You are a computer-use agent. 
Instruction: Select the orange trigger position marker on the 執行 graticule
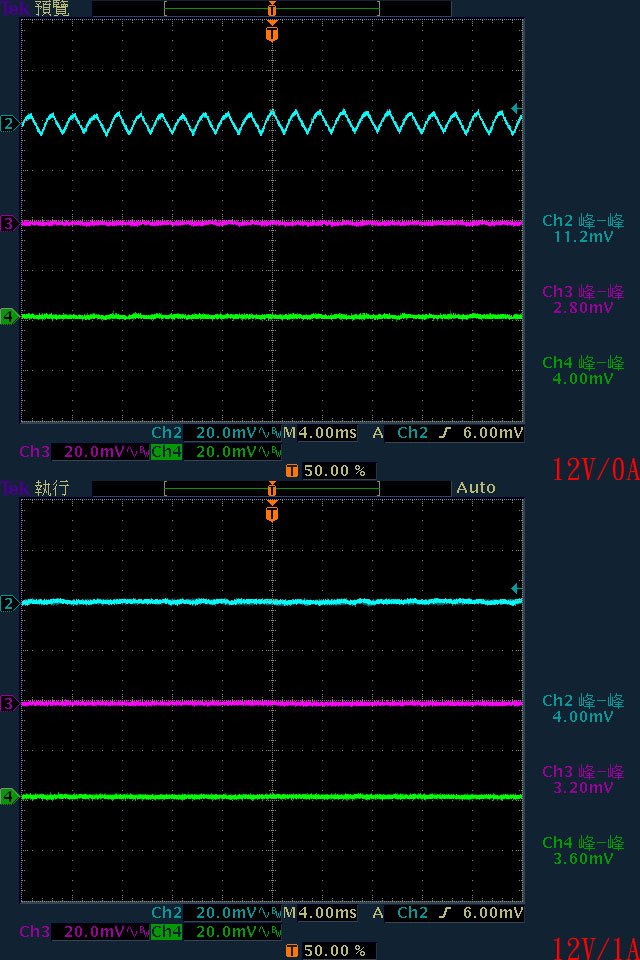[272, 512]
